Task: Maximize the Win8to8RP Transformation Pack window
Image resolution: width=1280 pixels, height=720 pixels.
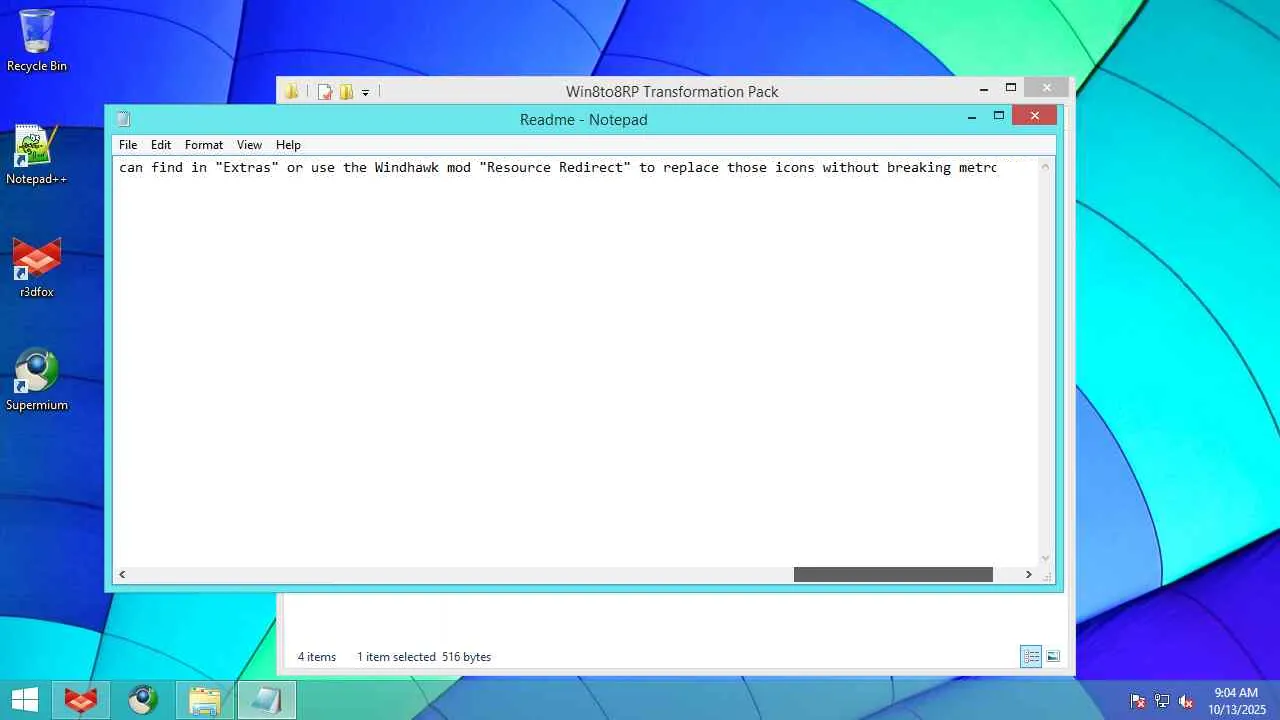Action: [1010, 88]
